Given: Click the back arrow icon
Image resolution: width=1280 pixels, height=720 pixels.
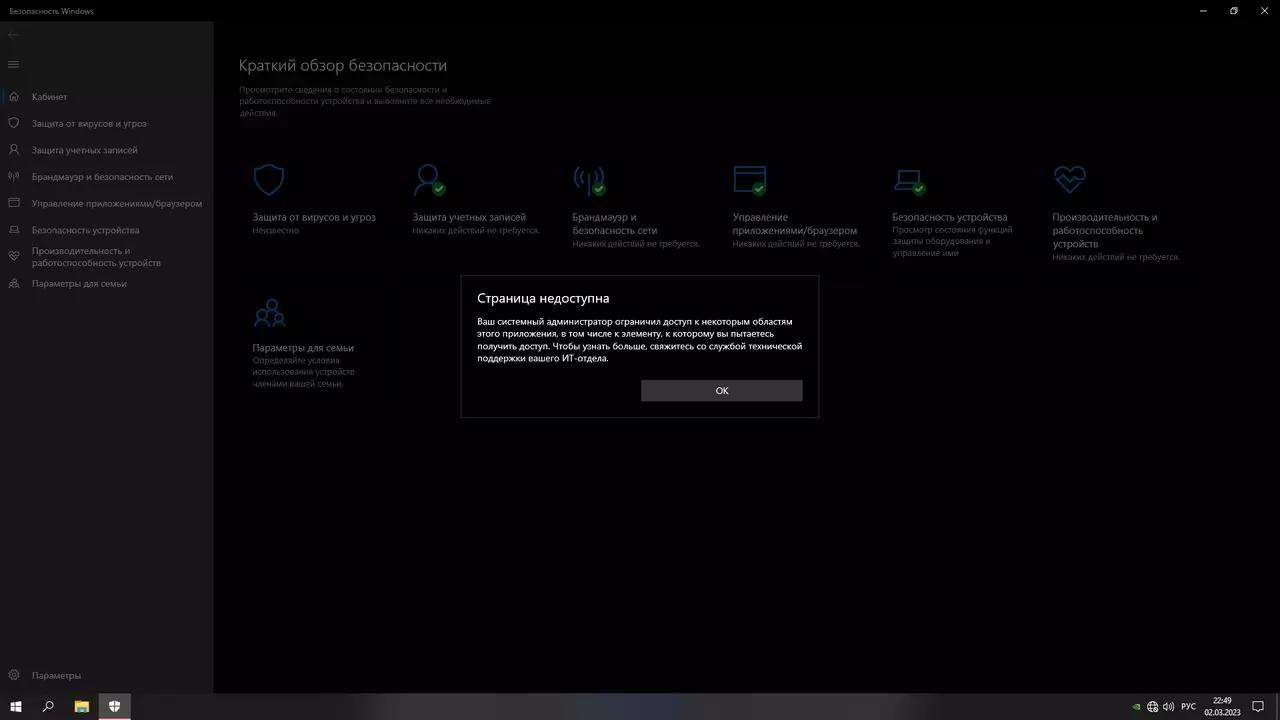Looking at the screenshot, I should [13, 35].
